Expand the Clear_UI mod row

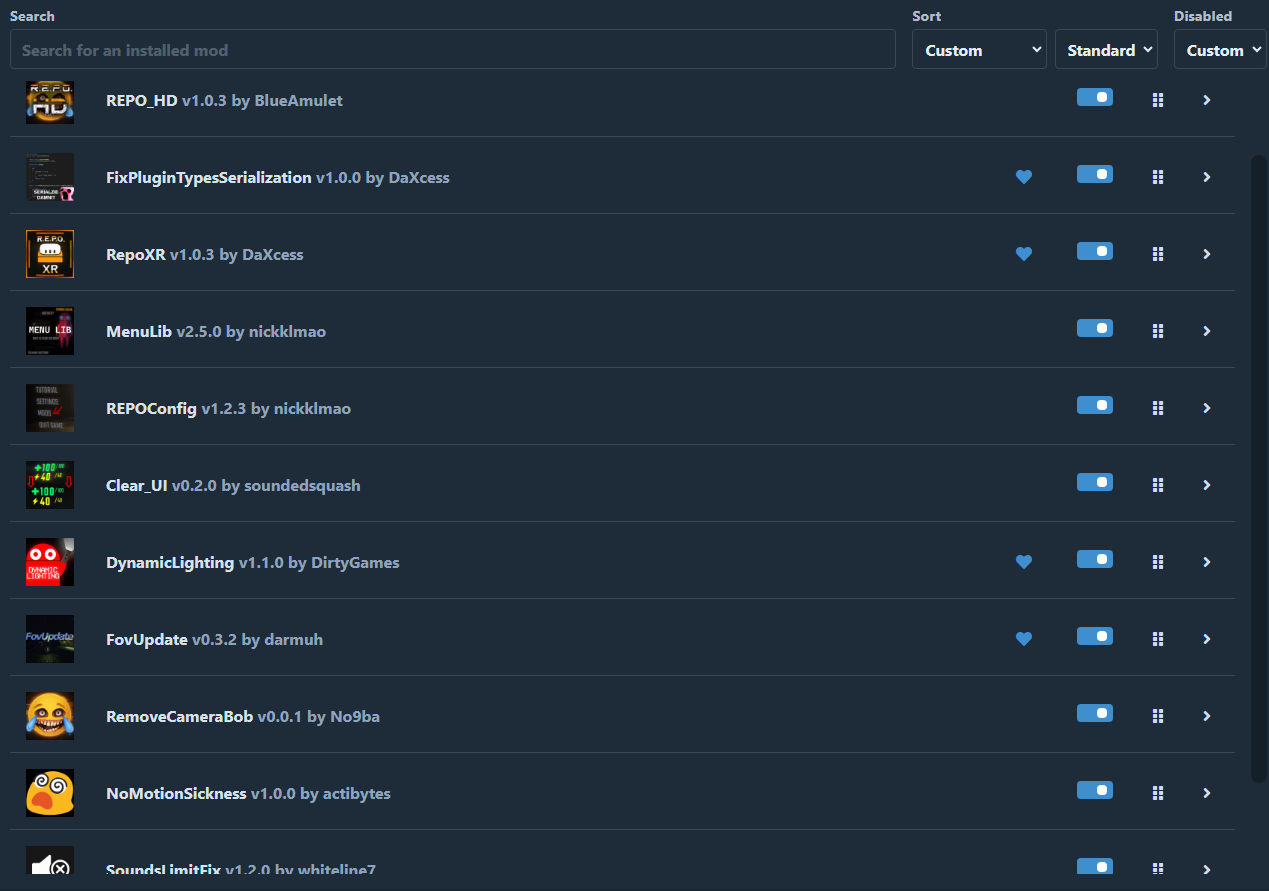pos(1207,485)
